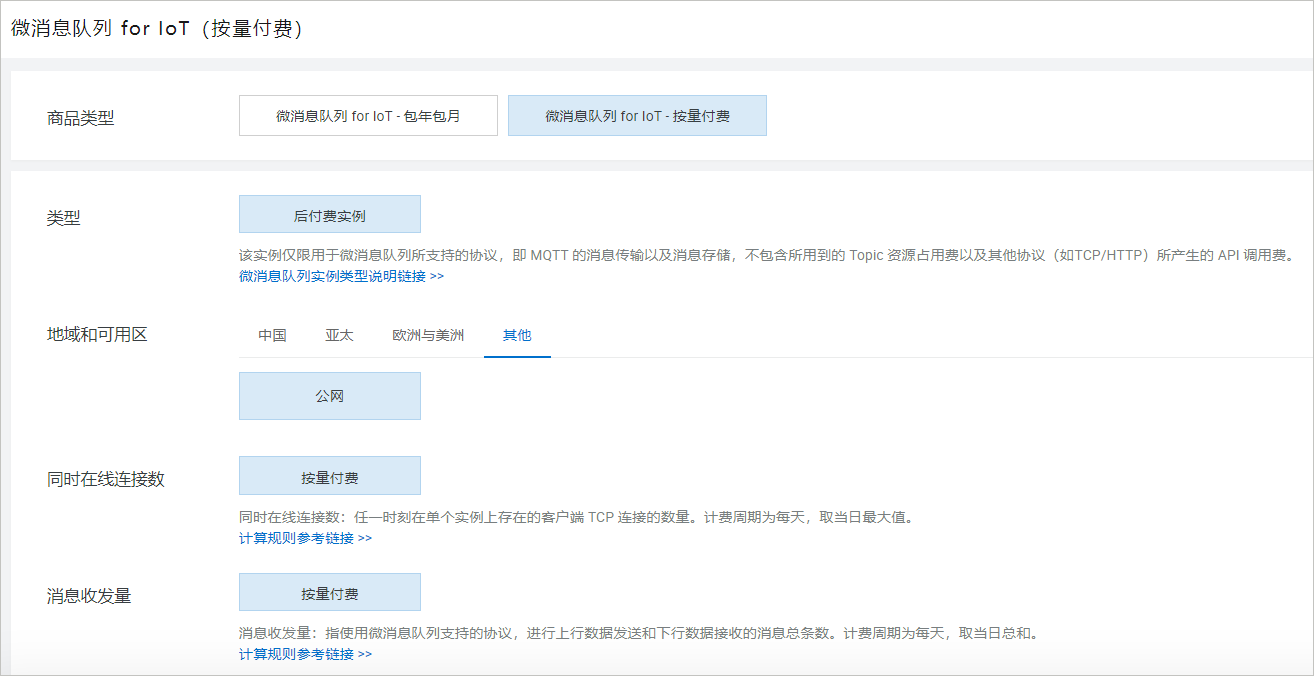The height and width of the screenshot is (676, 1314).
Task: Click the 同时在线连接数 definition sentence
Action: tap(576, 518)
